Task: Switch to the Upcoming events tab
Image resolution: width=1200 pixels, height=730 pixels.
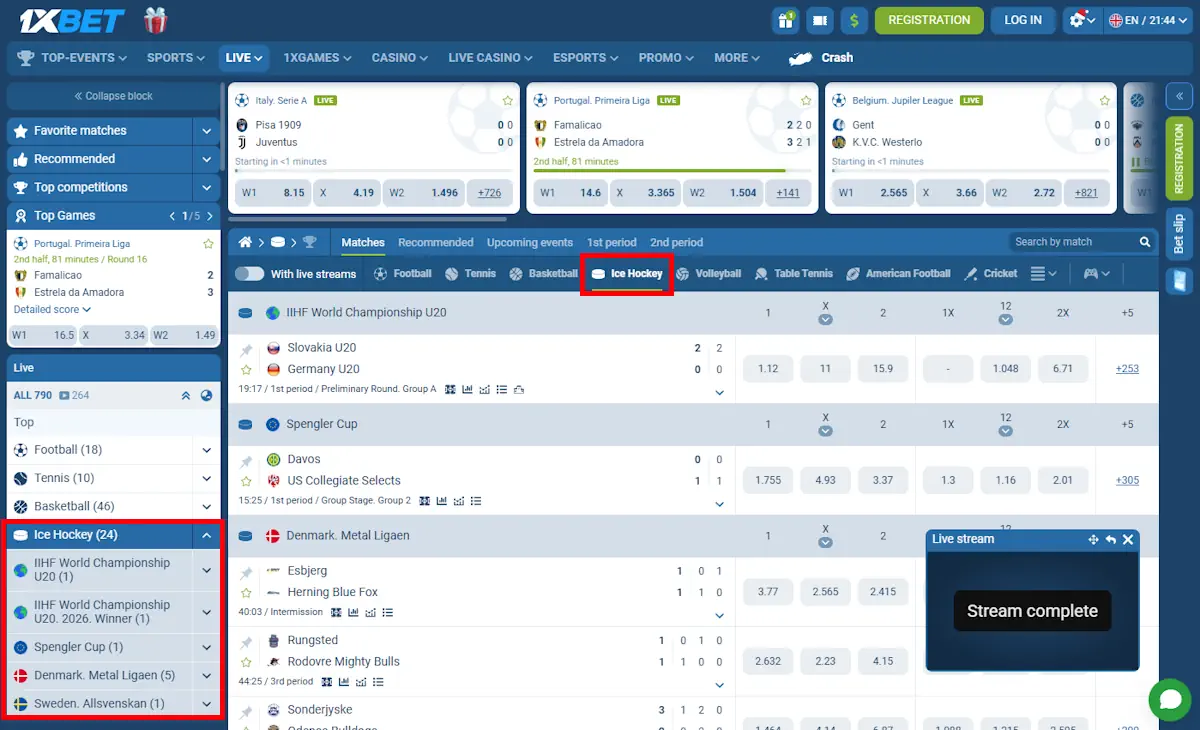Action: pos(529,241)
